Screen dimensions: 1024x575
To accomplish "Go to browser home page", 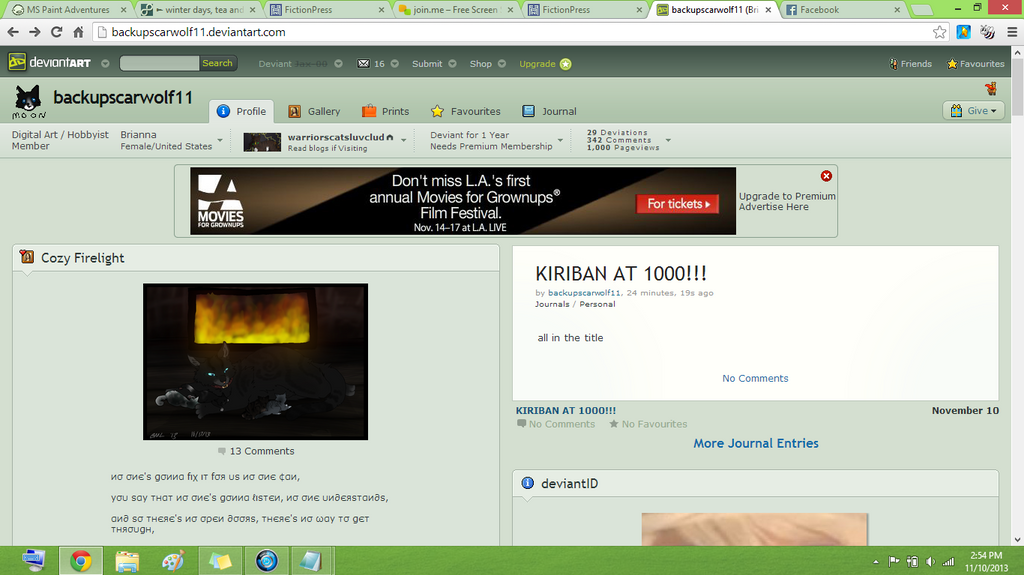I will 78,32.
